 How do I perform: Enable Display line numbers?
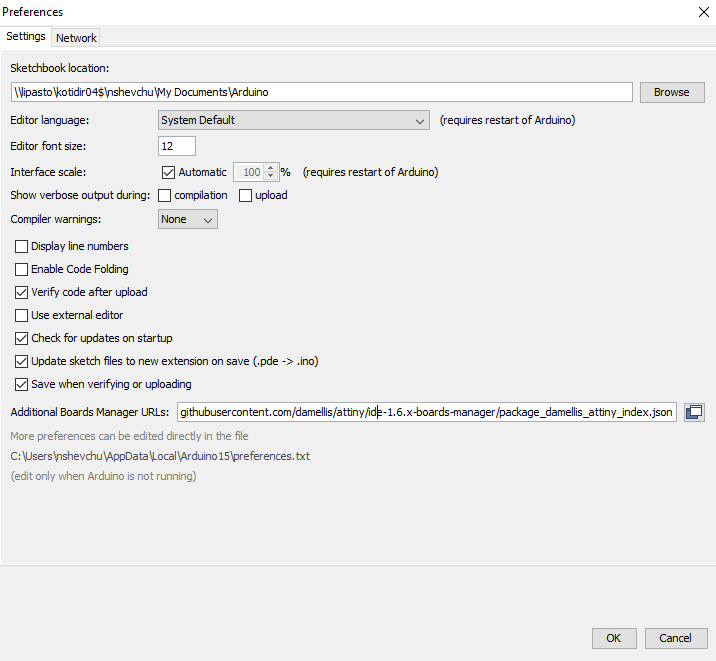(x=21, y=247)
